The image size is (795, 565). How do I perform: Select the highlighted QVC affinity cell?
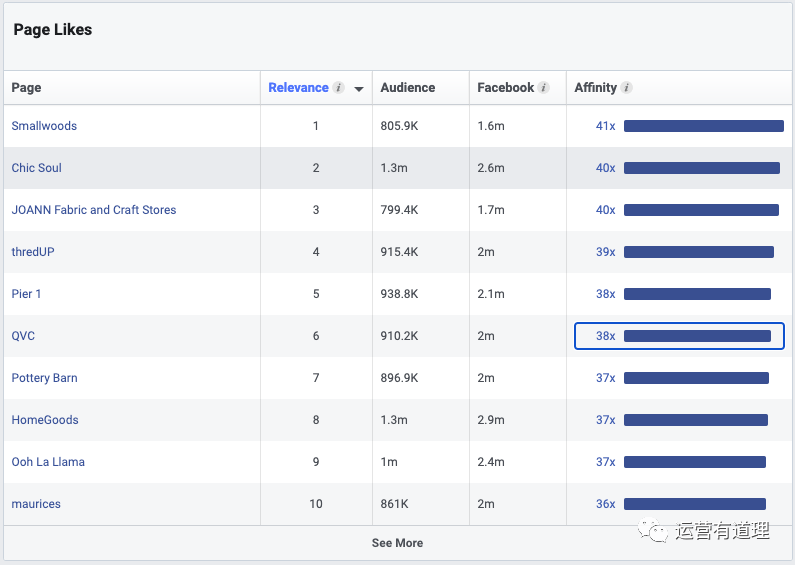click(679, 336)
